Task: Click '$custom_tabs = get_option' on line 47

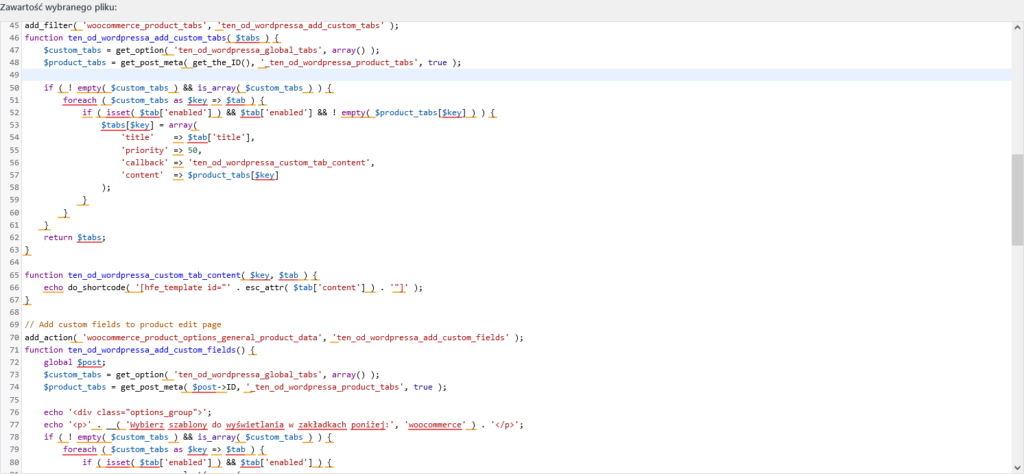Action: 104,50
